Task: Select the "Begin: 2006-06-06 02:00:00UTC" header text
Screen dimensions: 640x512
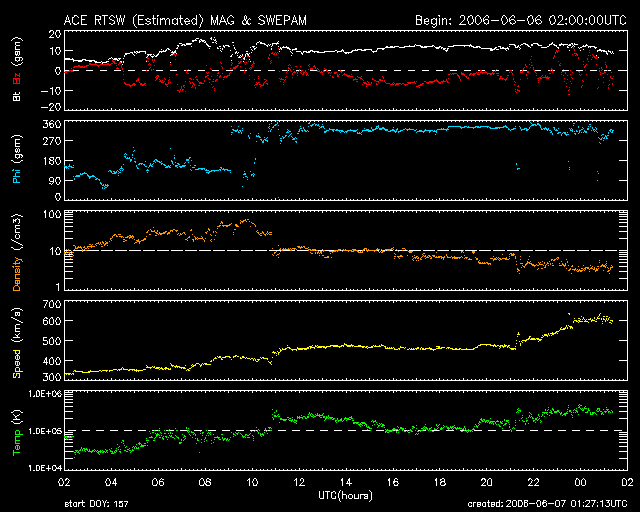Action: coord(520,20)
